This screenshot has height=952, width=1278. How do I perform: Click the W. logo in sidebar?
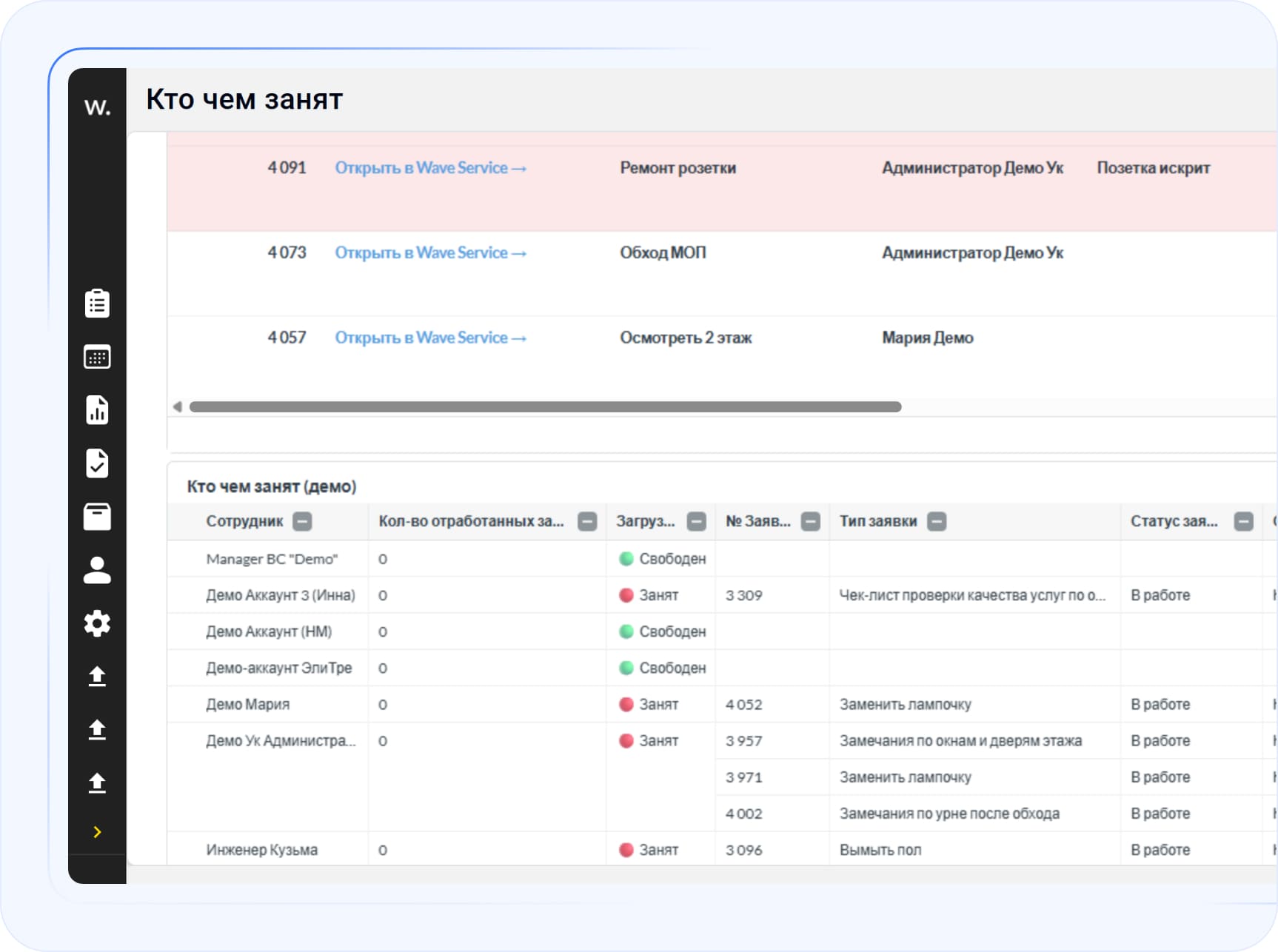click(97, 107)
